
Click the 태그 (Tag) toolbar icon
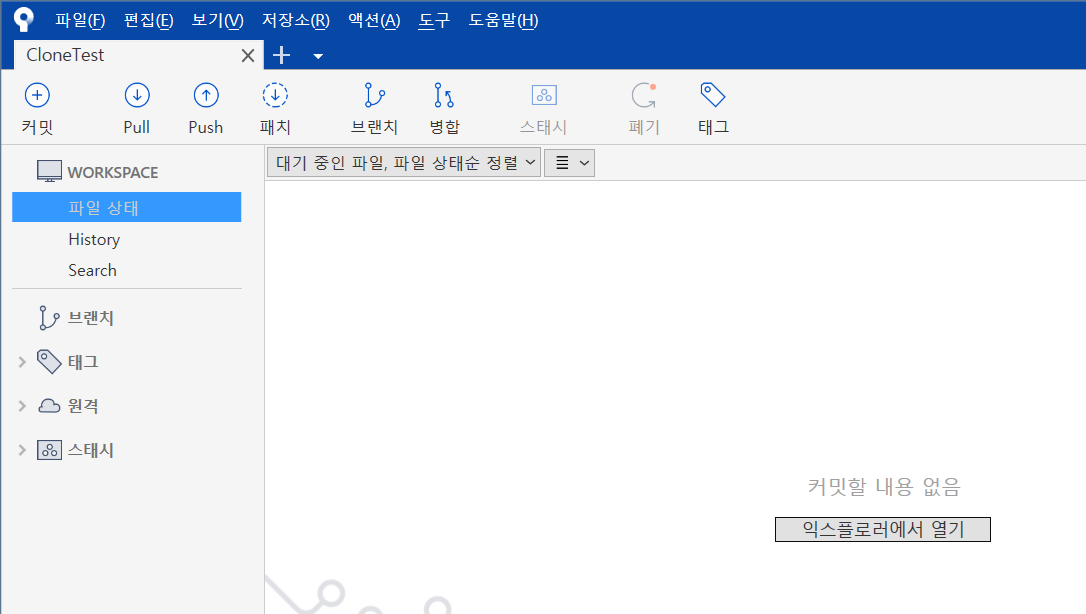coord(713,95)
